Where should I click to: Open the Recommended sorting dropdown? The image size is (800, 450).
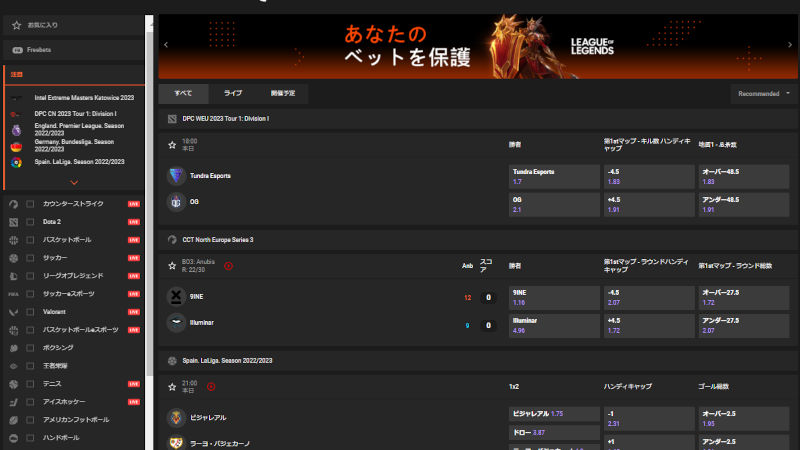tap(763, 93)
